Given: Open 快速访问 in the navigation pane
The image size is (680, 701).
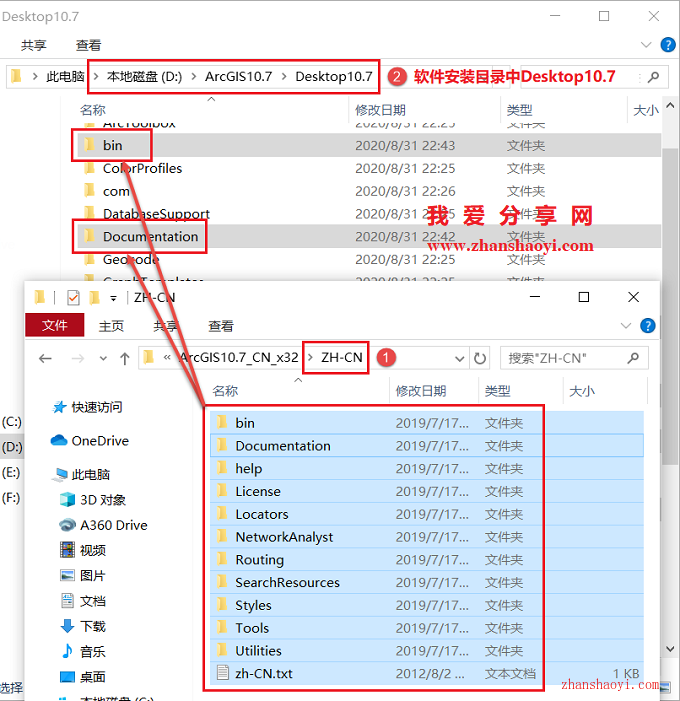Looking at the screenshot, I should pyautogui.click(x=87, y=407).
